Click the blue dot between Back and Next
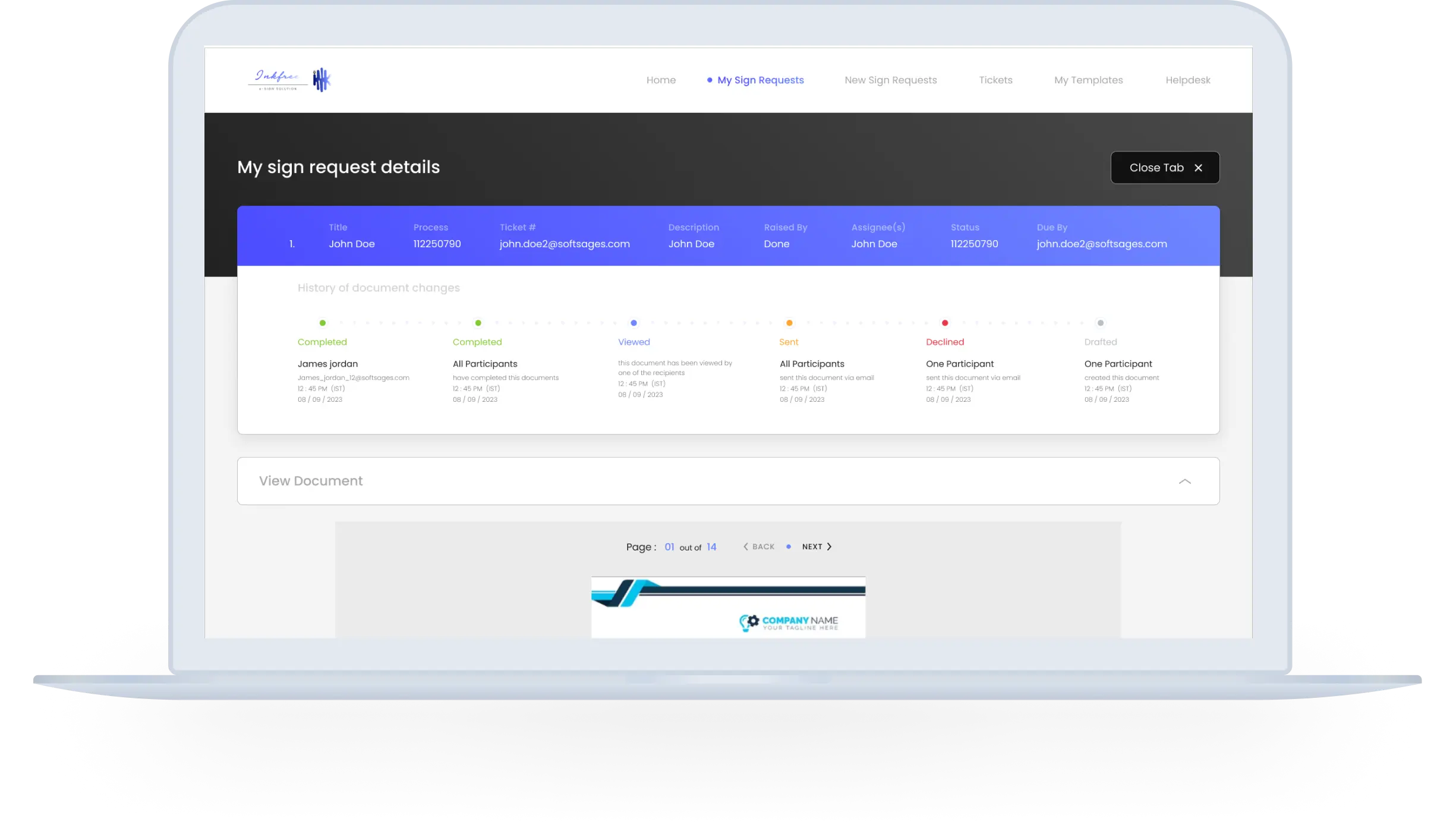Image resolution: width=1456 pixels, height=828 pixels. tap(789, 547)
